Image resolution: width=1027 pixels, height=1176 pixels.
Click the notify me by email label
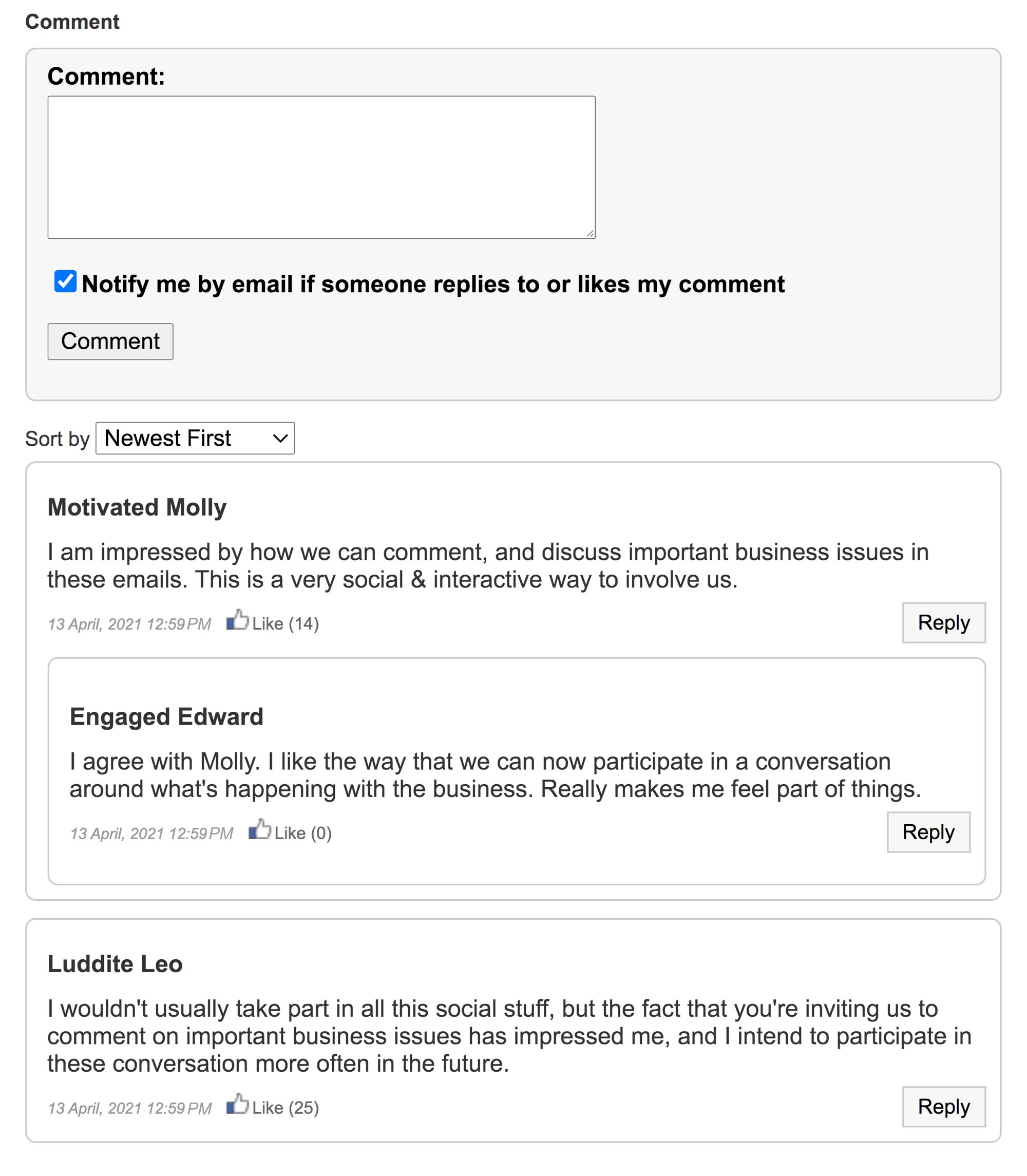[x=433, y=284]
